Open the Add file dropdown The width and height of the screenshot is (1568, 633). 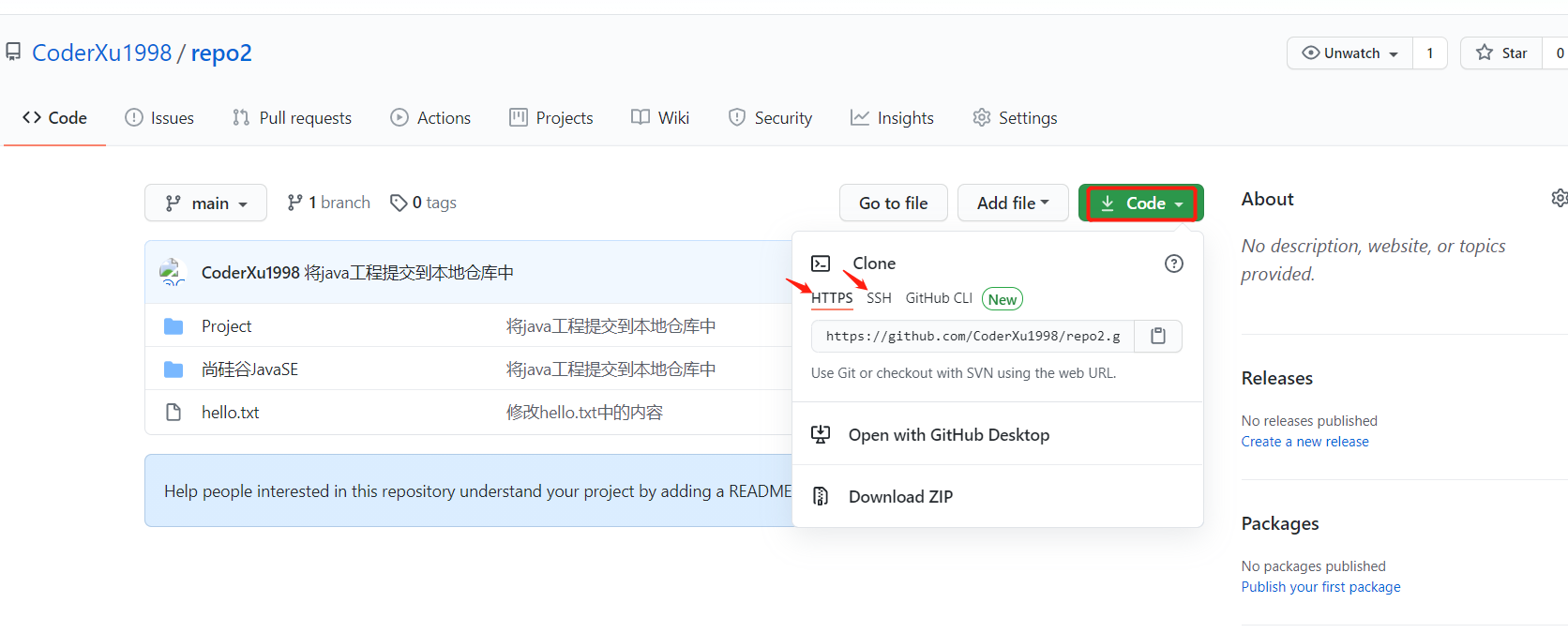tap(1013, 203)
